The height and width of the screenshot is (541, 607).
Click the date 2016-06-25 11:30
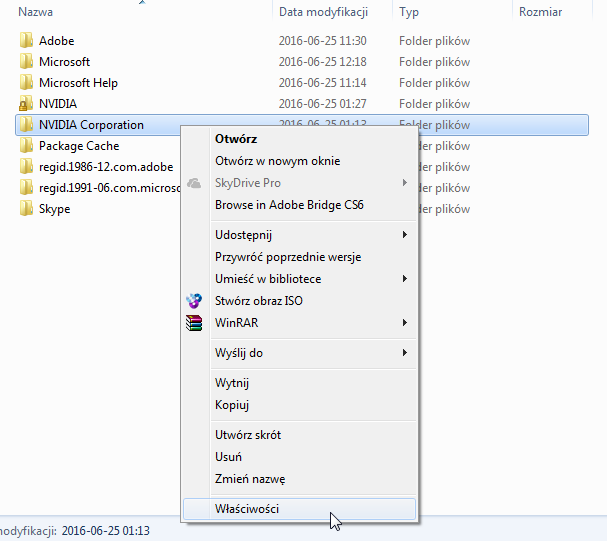point(322,41)
